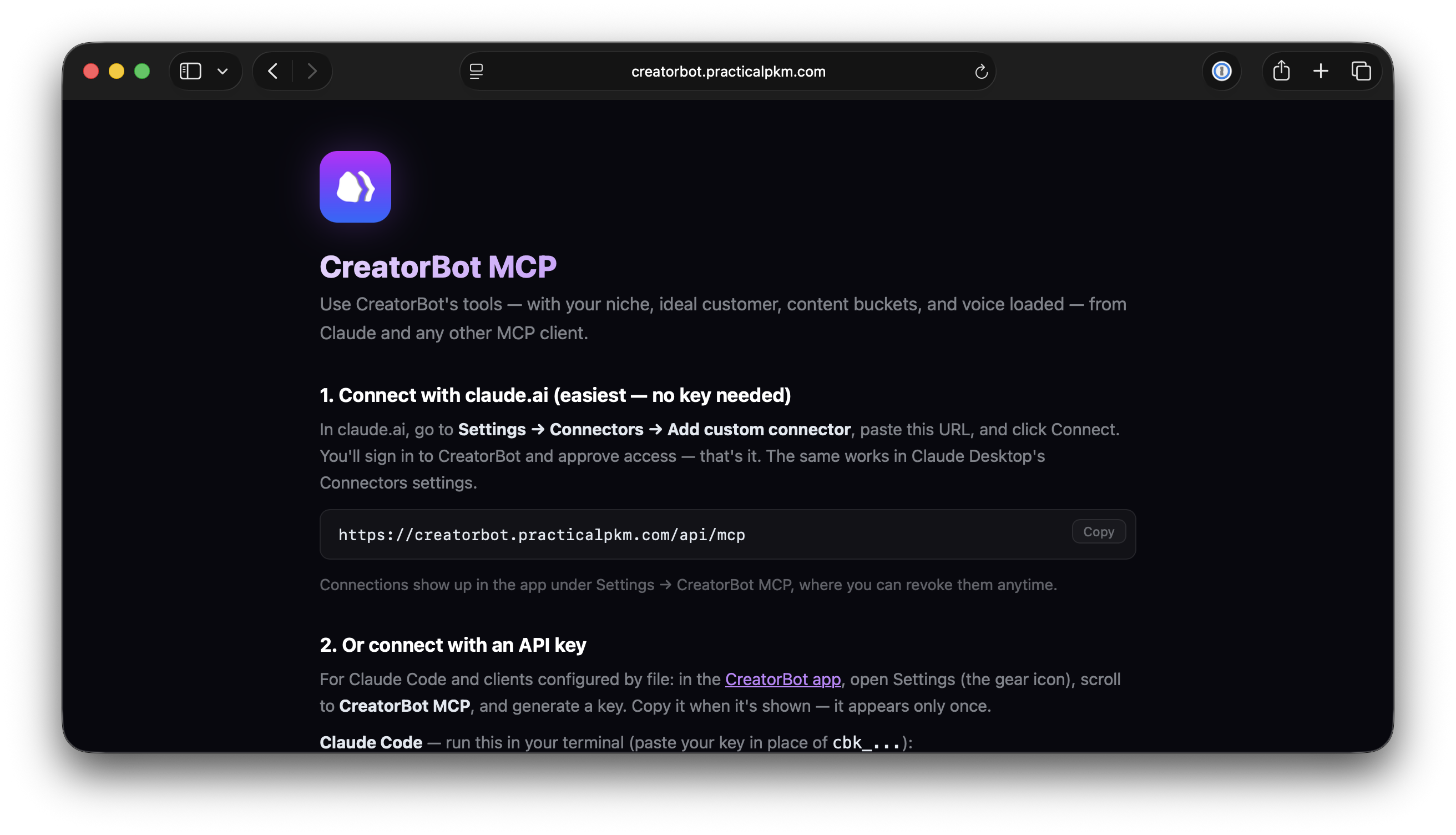1456x835 pixels.
Task: Open the 1Password extension
Action: (x=1221, y=71)
